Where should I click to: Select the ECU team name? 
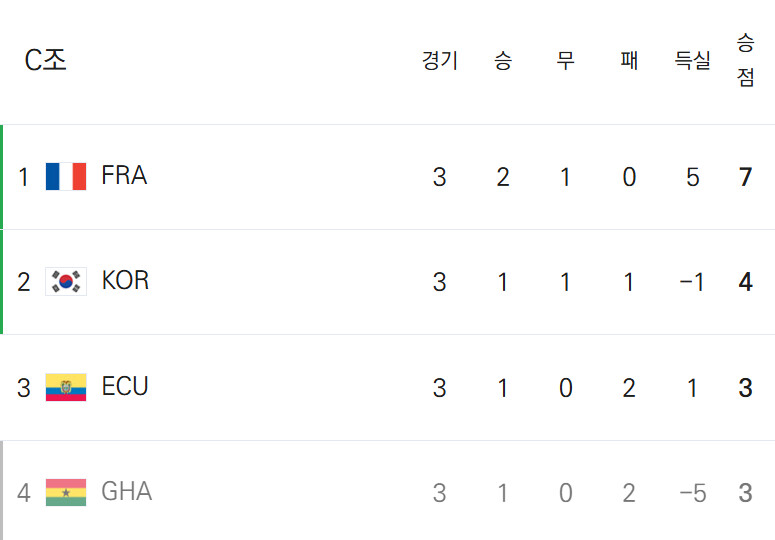(x=125, y=386)
